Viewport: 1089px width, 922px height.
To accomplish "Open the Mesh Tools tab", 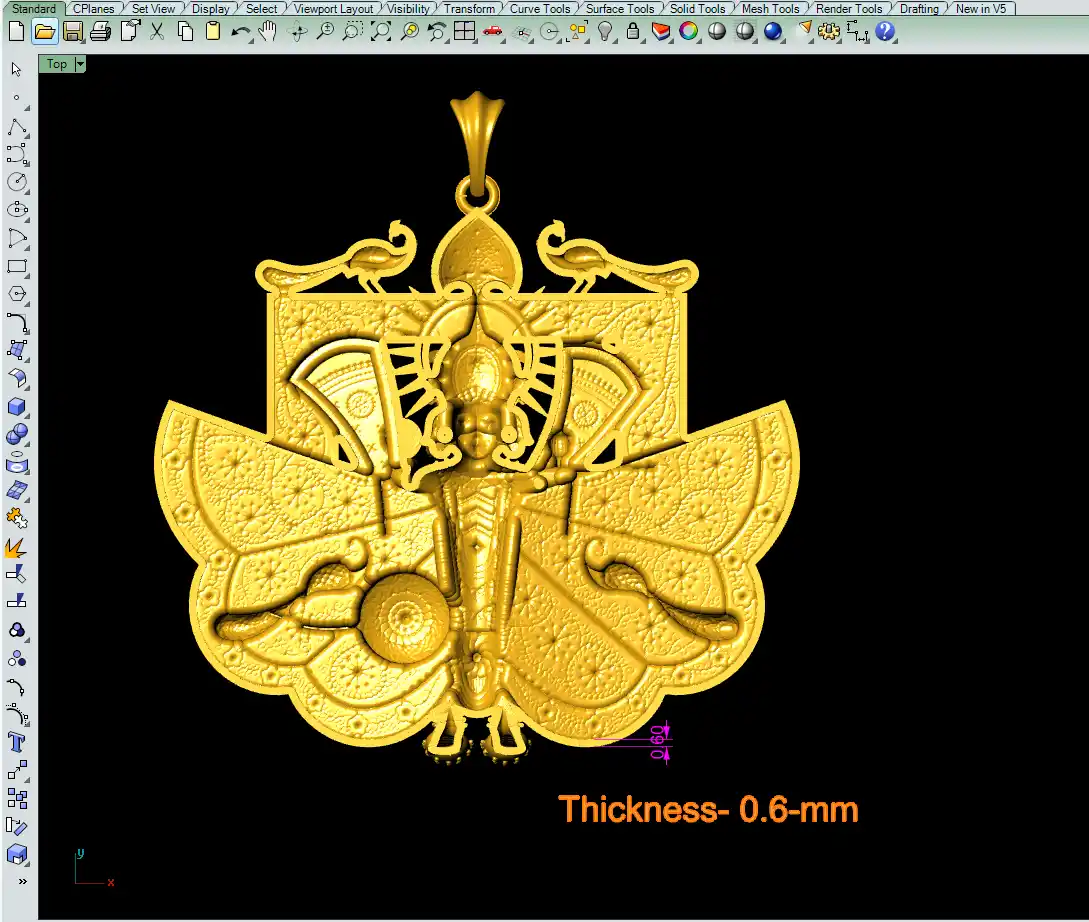I will [770, 8].
